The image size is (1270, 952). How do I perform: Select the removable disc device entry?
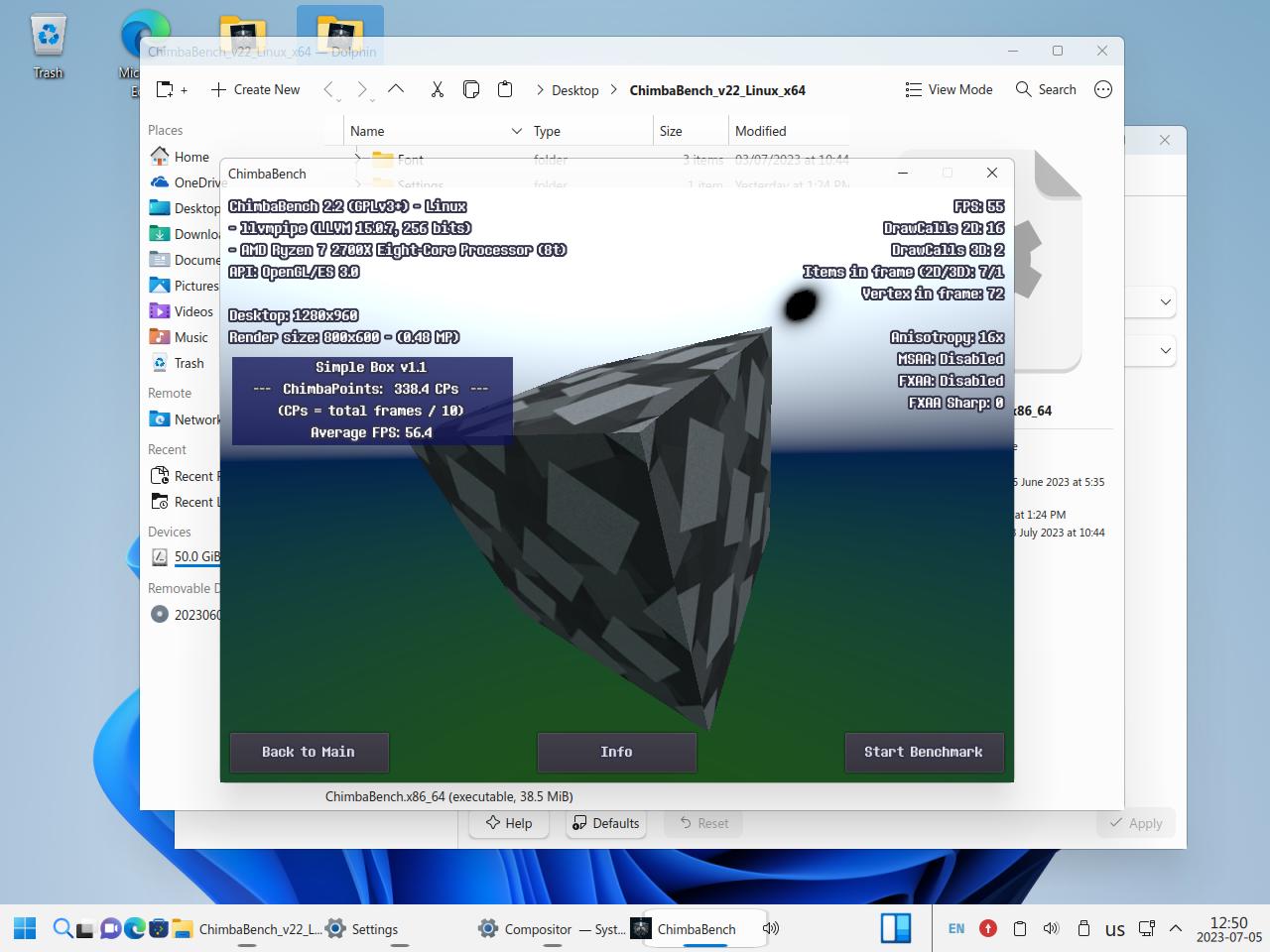[184, 615]
